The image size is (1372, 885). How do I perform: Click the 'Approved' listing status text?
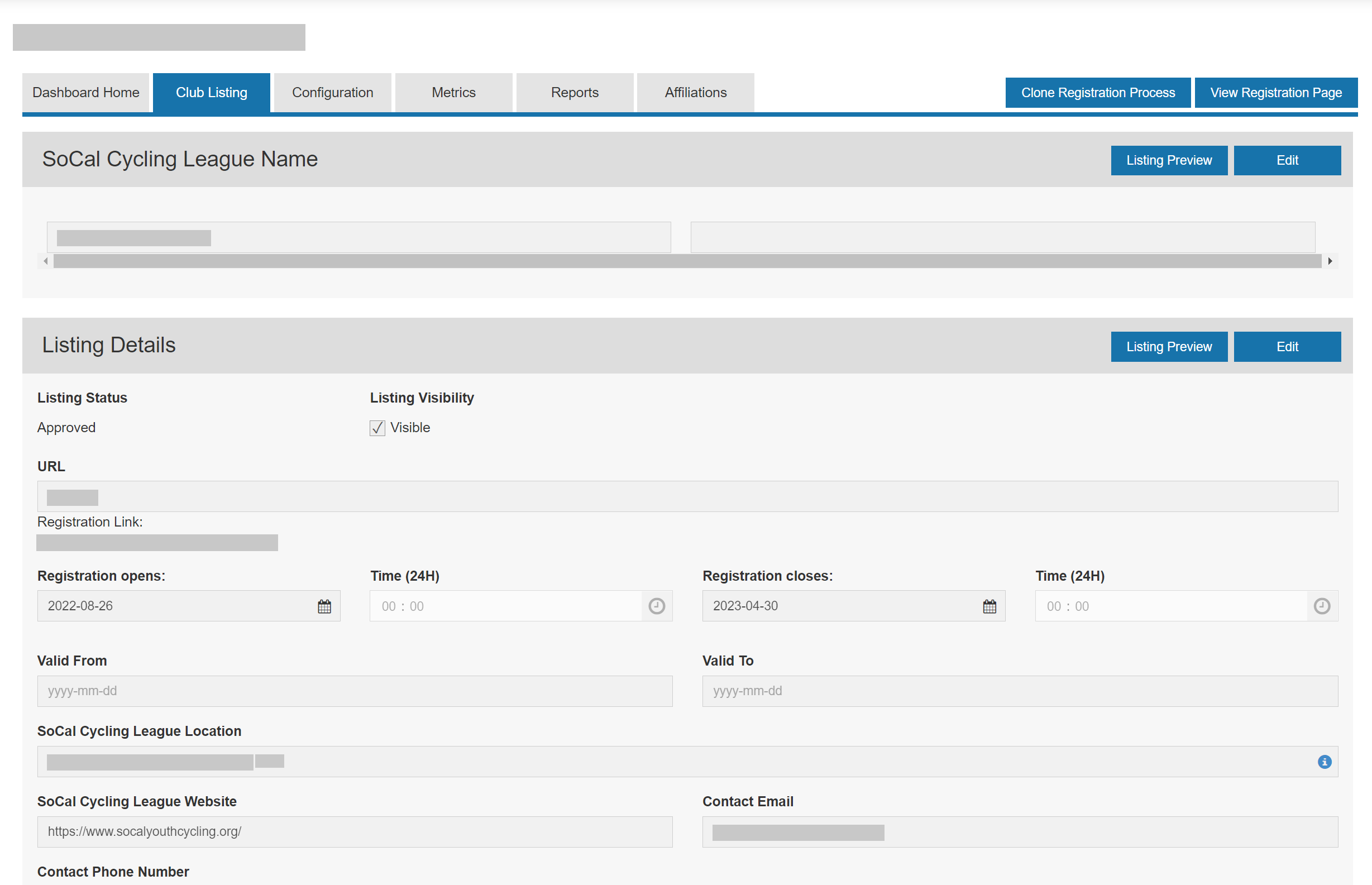(66, 428)
